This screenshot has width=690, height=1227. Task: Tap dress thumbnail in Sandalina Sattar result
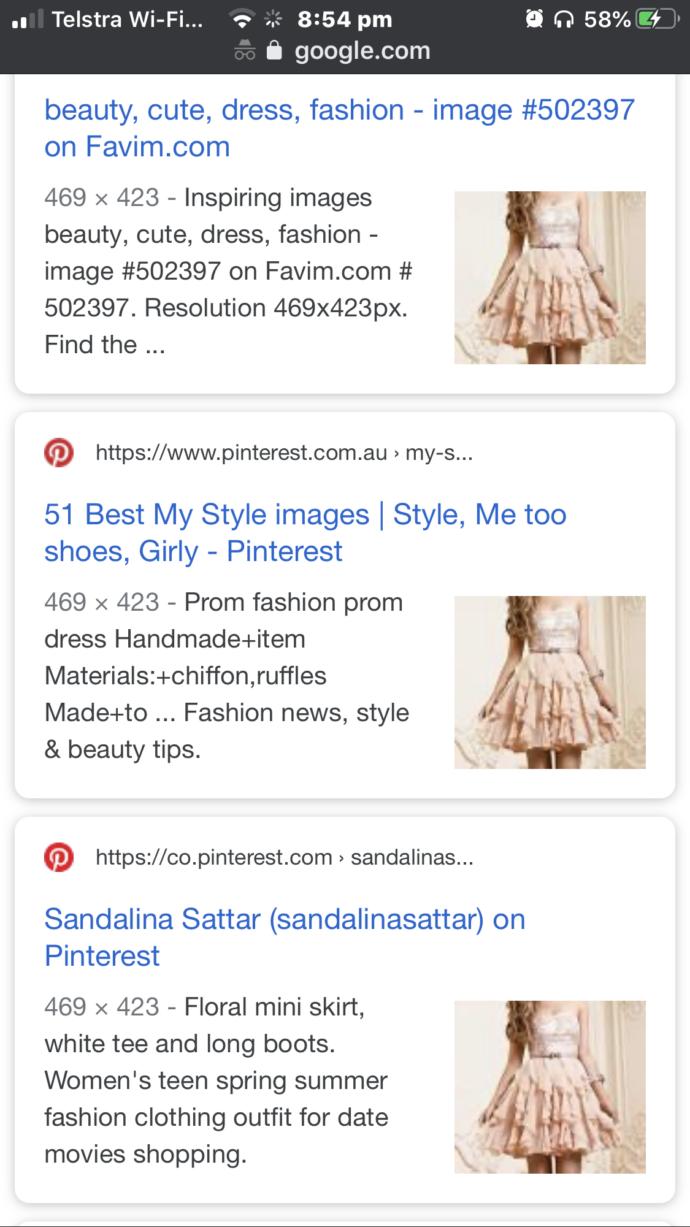click(x=550, y=1086)
